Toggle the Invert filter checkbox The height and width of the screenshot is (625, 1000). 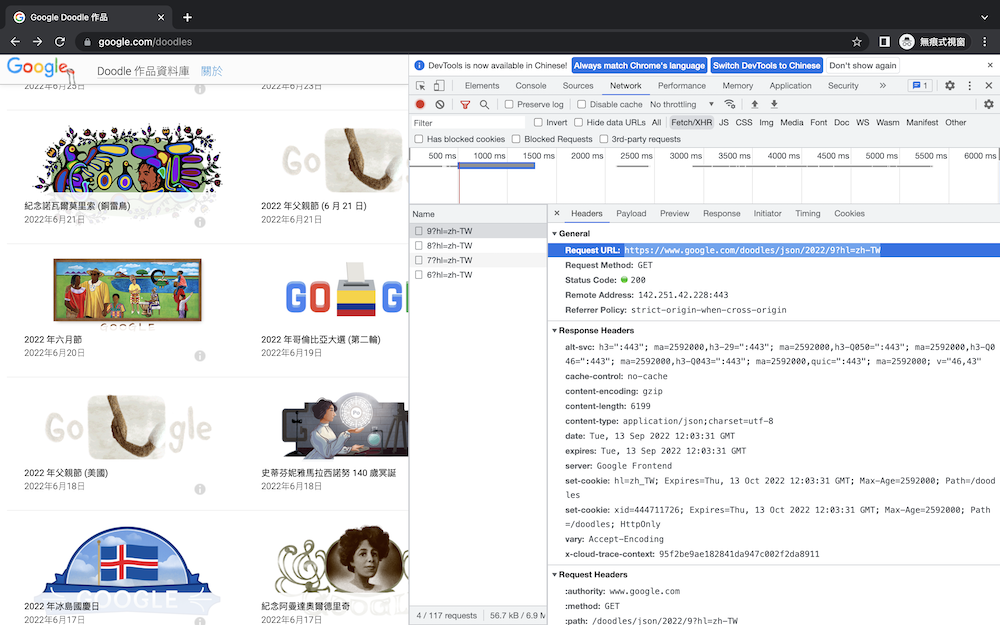pos(538,122)
